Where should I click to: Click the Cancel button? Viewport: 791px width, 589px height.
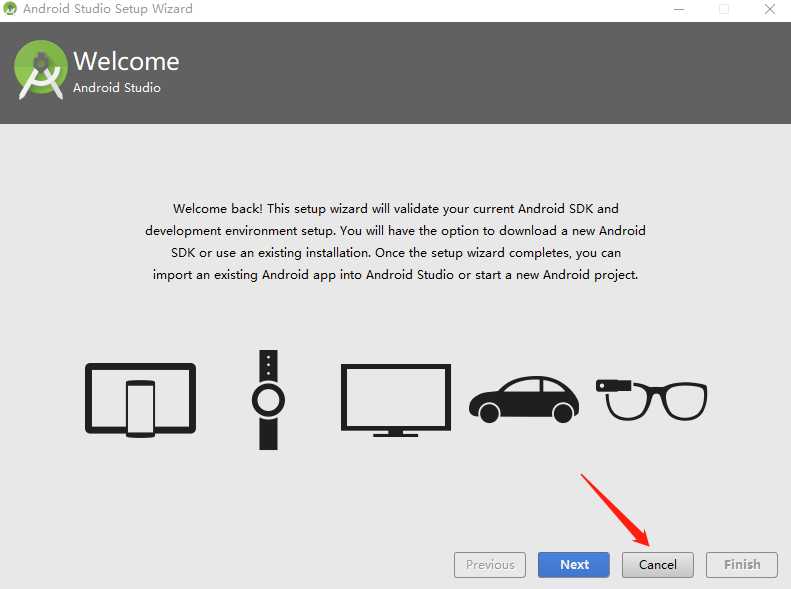(657, 565)
